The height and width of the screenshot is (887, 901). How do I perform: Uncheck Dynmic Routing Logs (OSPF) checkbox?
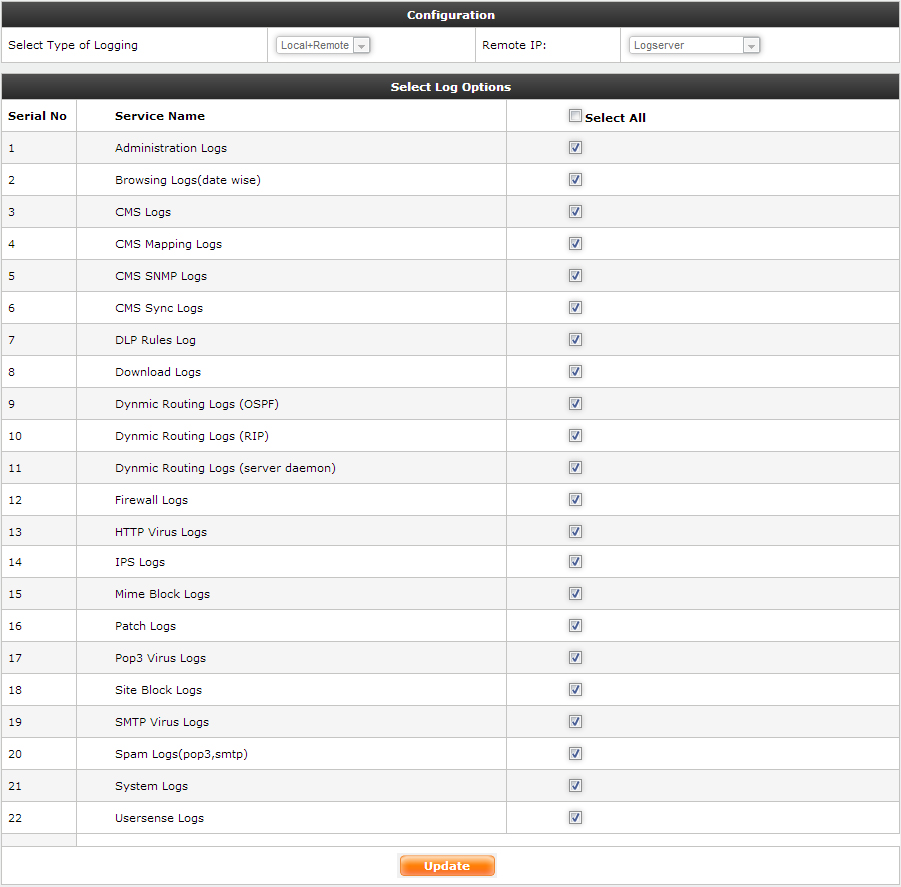575,404
